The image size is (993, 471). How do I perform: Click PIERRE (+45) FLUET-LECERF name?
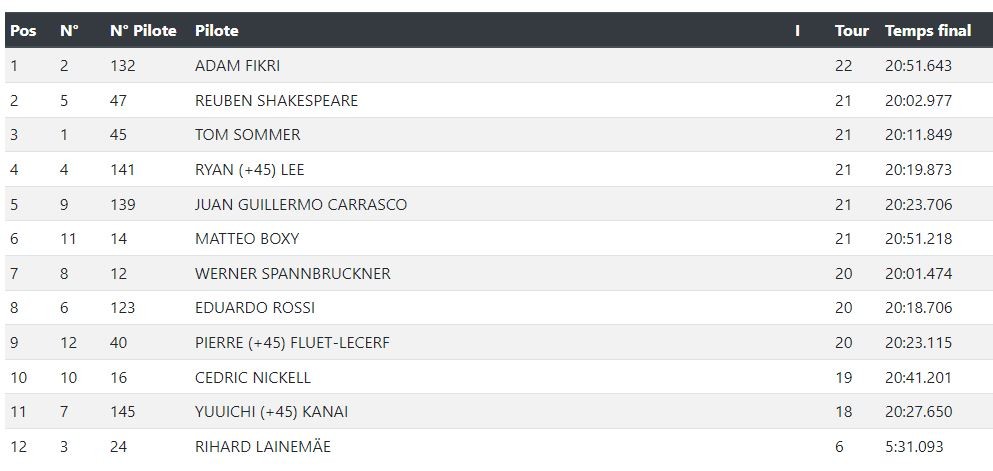pyautogui.click(x=292, y=342)
